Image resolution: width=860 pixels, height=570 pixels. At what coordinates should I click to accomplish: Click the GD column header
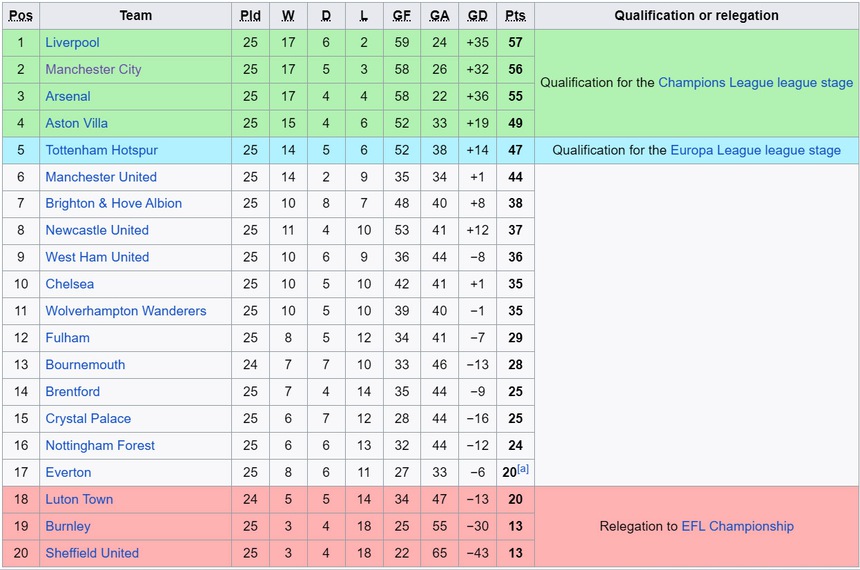tap(478, 16)
